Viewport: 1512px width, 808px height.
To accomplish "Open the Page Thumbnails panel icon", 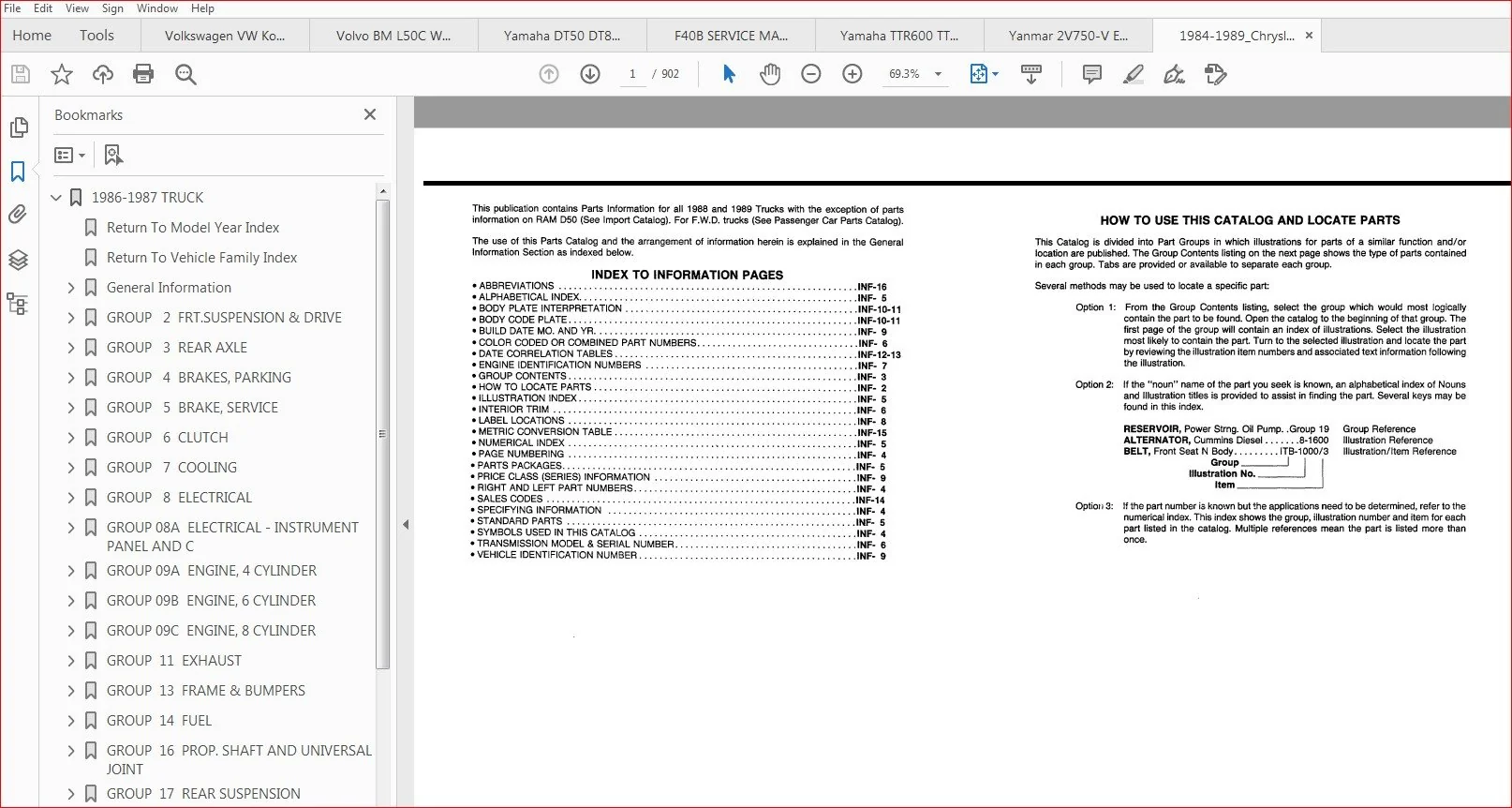I will pyautogui.click(x=18, y=127).
